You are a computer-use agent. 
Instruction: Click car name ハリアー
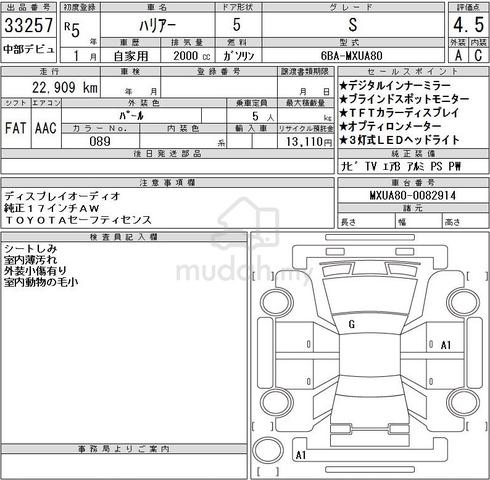(x=157, y=26)
